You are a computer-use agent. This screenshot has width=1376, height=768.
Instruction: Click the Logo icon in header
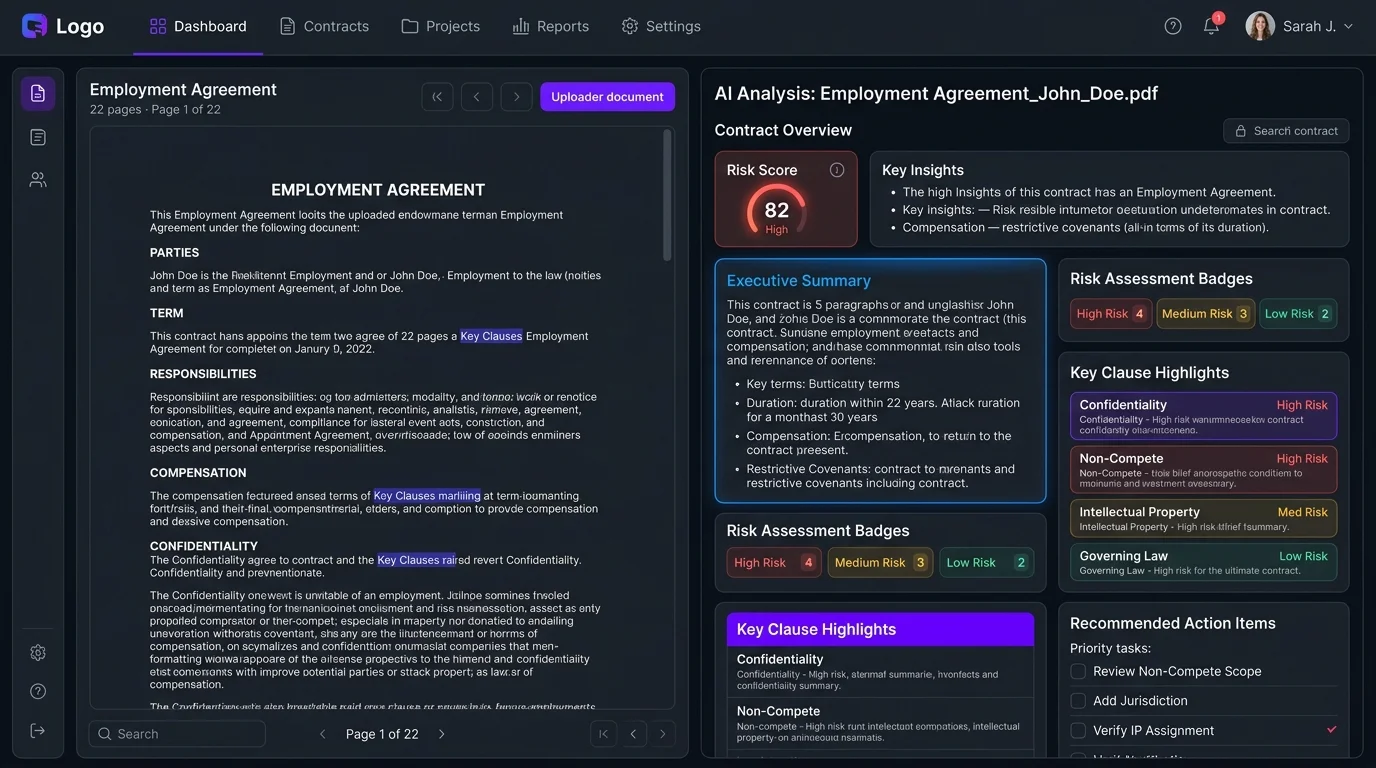(x=34, y=26)
